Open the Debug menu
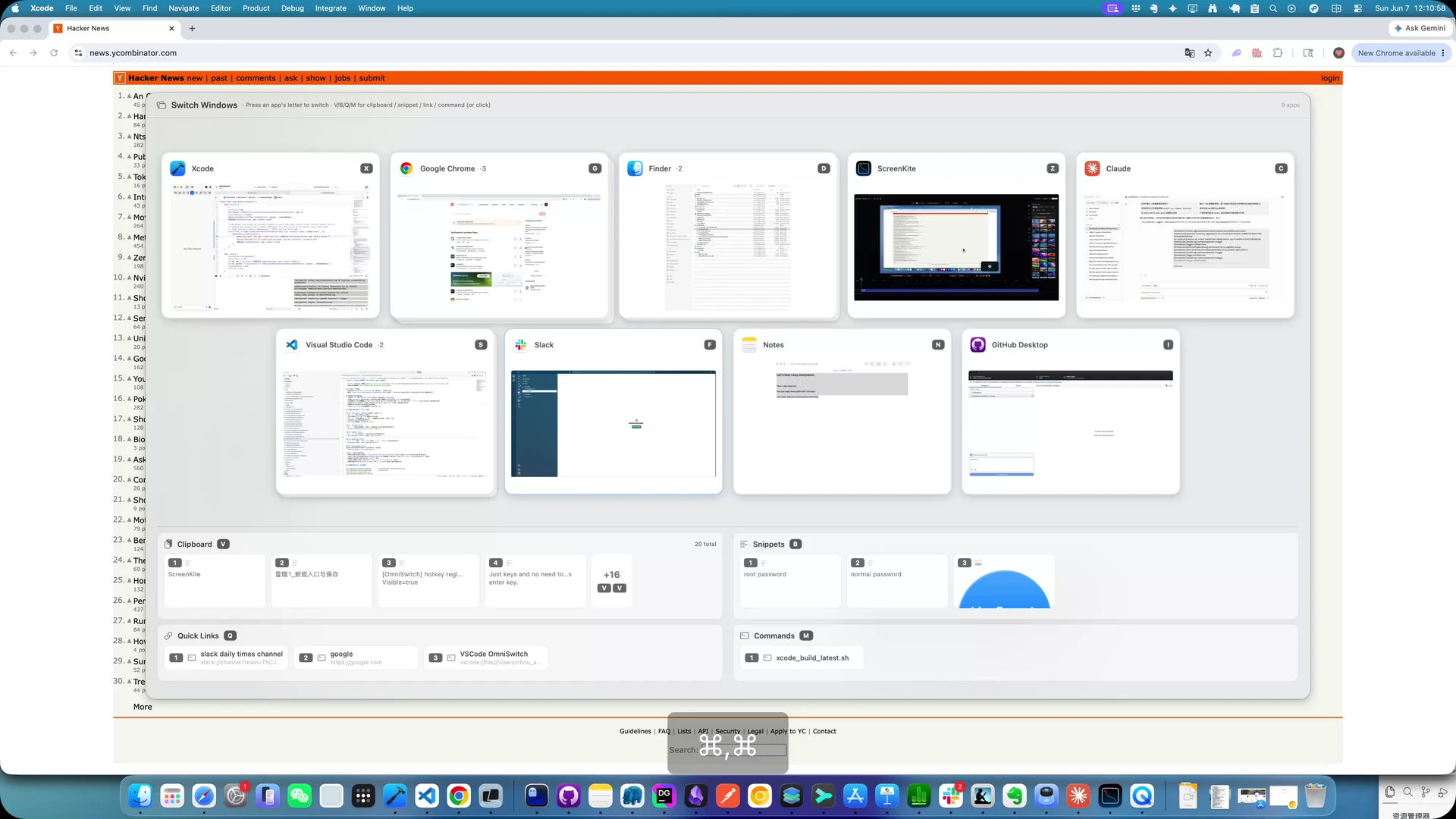This screenshot has height=819, width=1456. point(292,8)
